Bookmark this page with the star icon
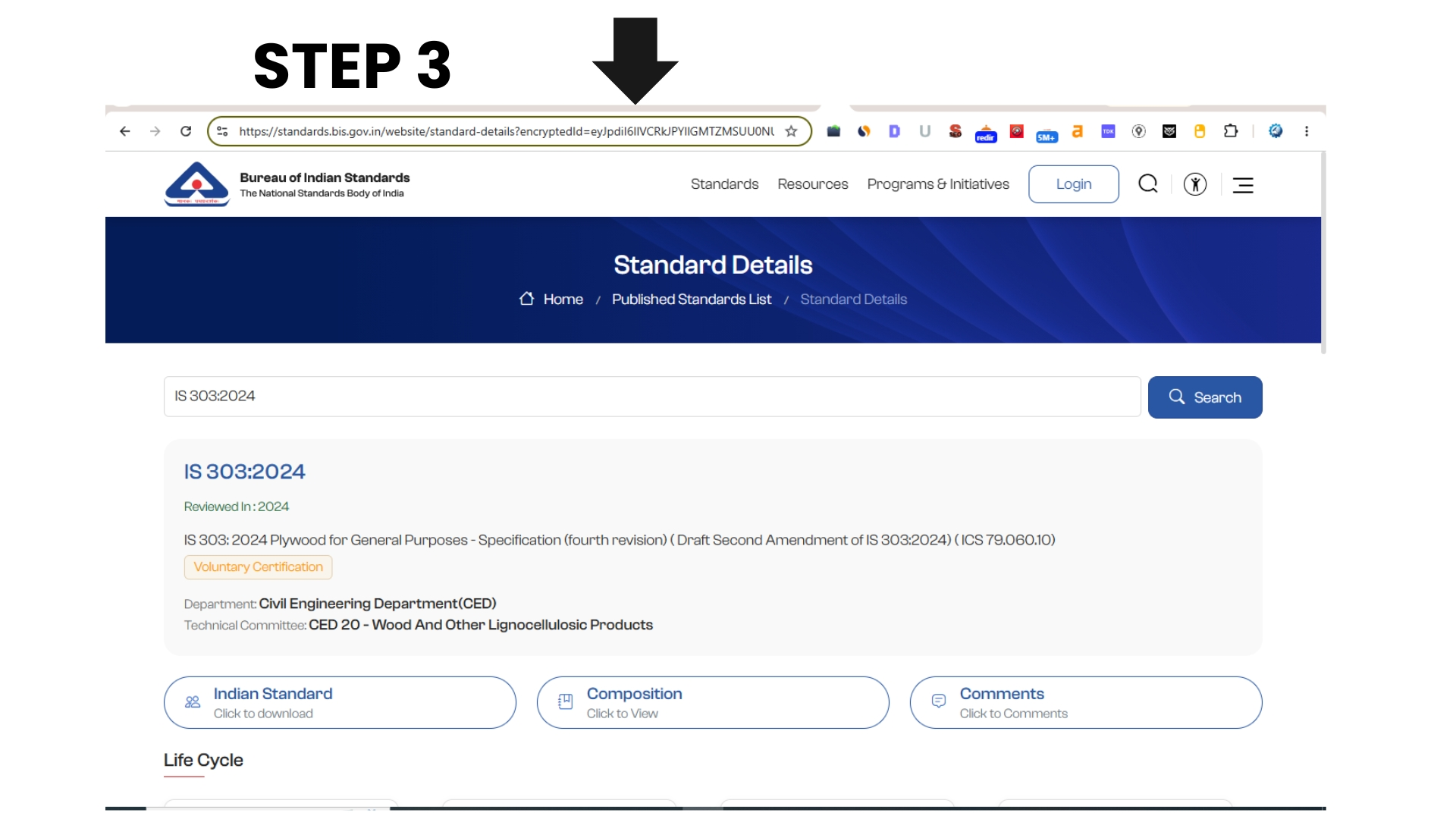 tap(791, 131)
